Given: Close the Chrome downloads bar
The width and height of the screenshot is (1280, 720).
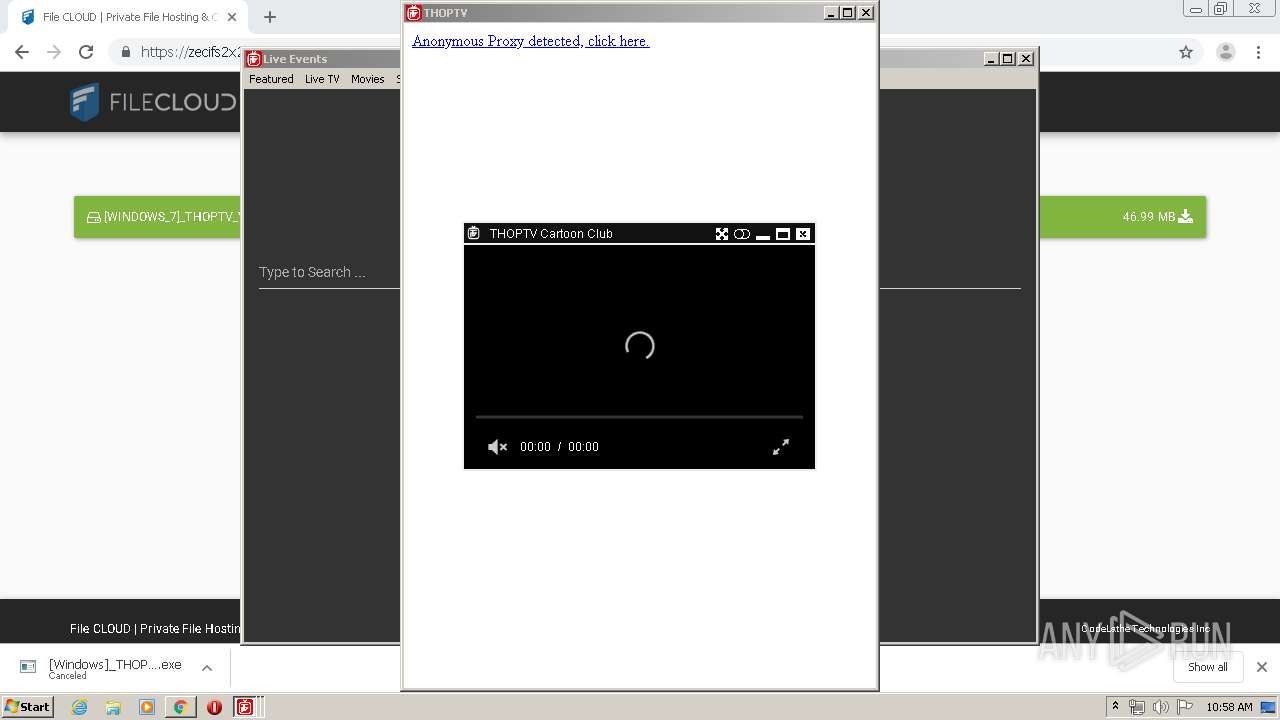Looking at the screenshot, I should pyautogui.click(x=1262, y=667).
